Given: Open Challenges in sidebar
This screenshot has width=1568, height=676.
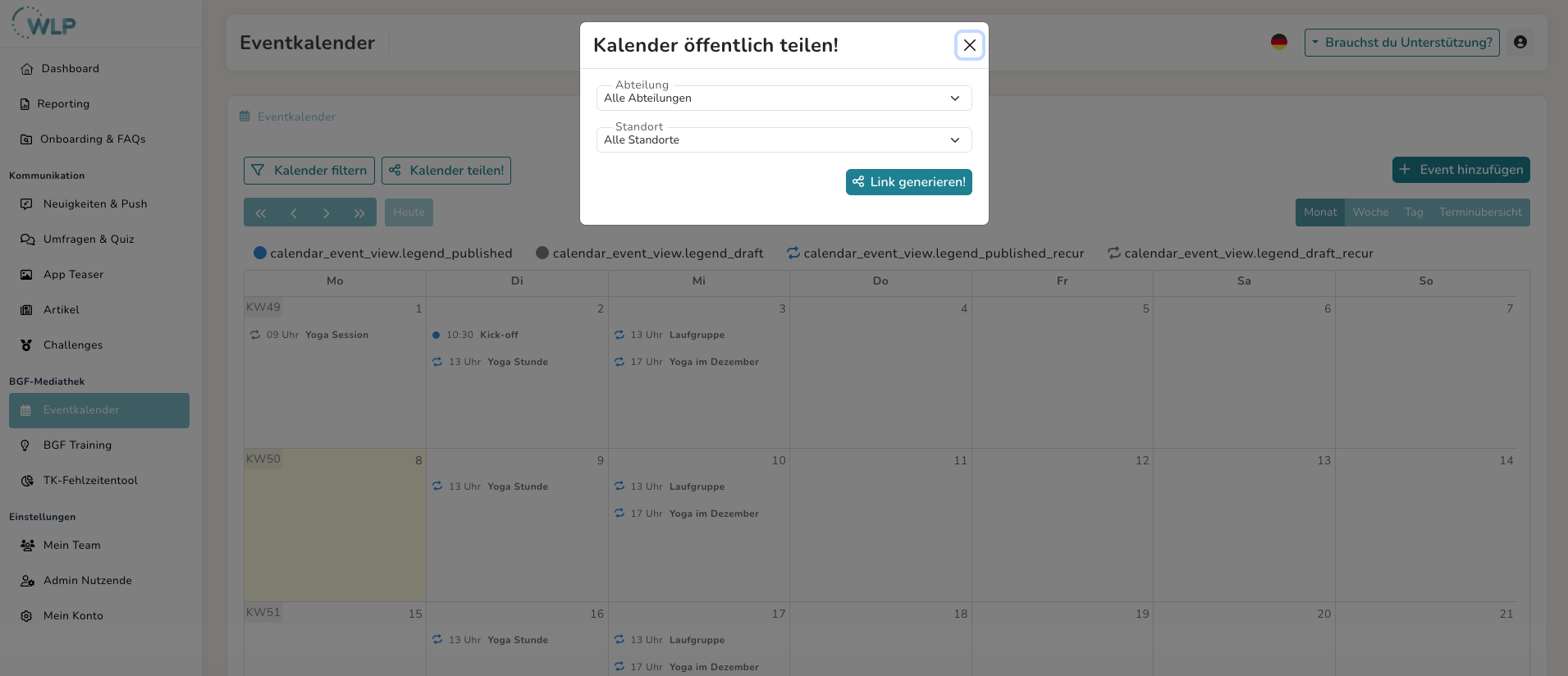Looking at the screenshot, I should pyautogui.click(x=73, y=345).
